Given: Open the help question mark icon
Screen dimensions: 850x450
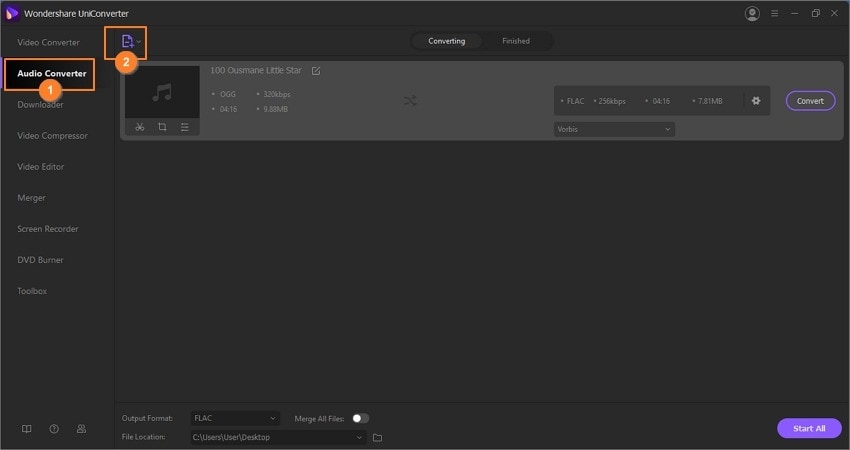Looking at the screenshot, I should pyautogui.click(x=54, y=429).
